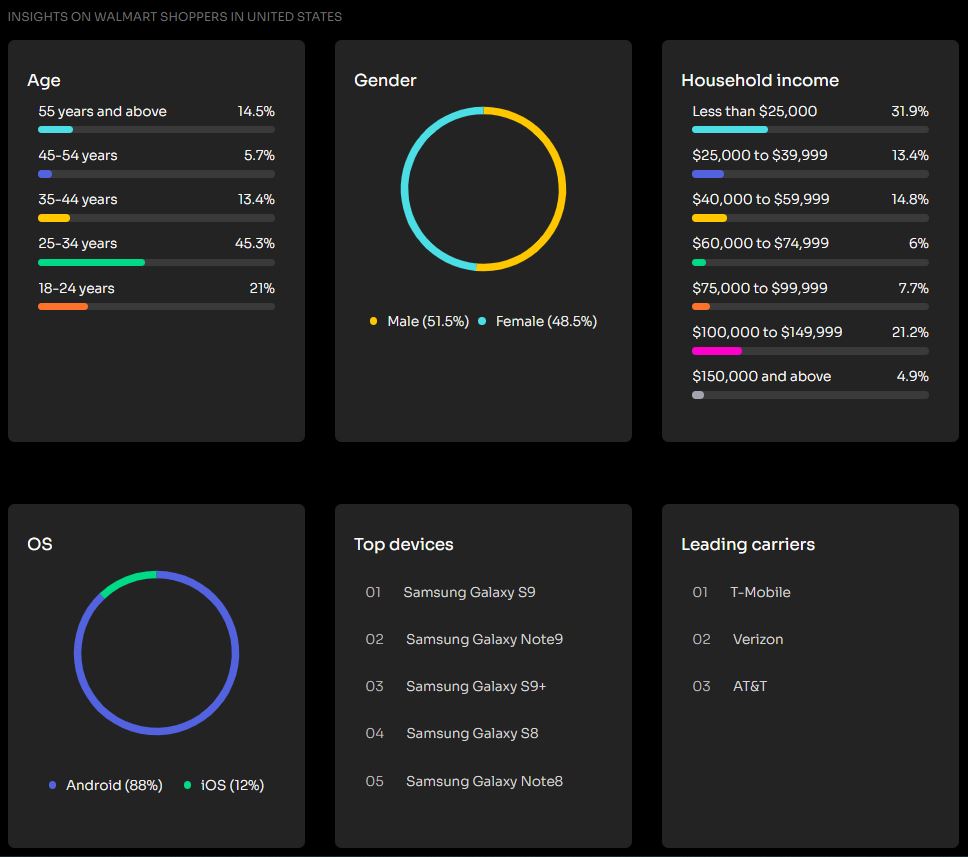
Task: Click the blue Android legend dot
Action: pos(52,785)
